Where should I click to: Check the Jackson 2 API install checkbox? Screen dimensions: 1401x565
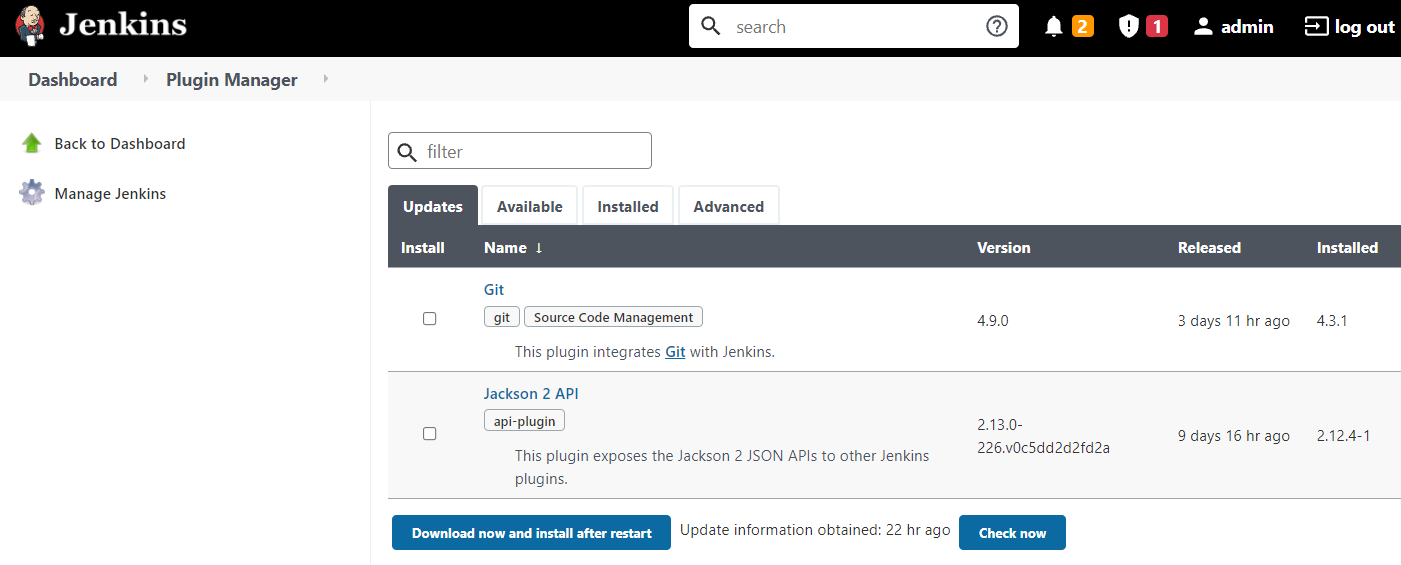click(430, 434)
